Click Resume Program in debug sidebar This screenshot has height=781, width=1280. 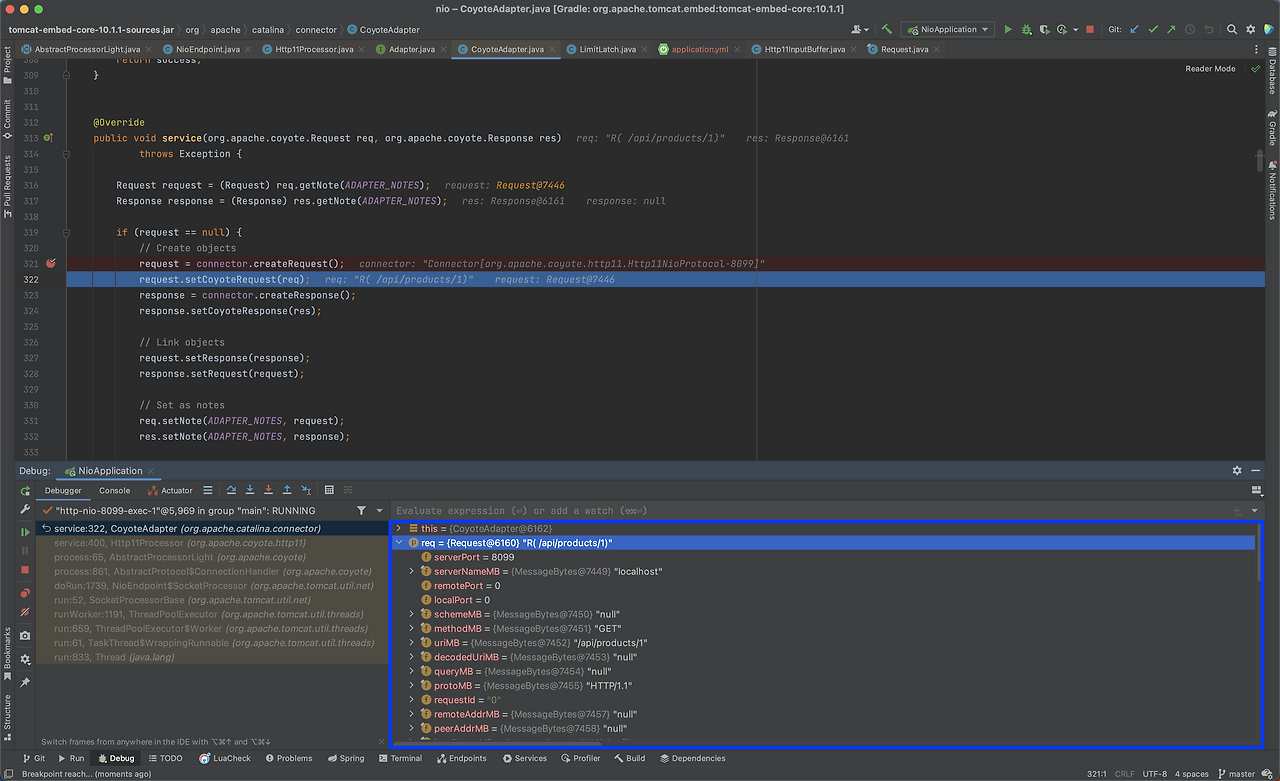25,532
